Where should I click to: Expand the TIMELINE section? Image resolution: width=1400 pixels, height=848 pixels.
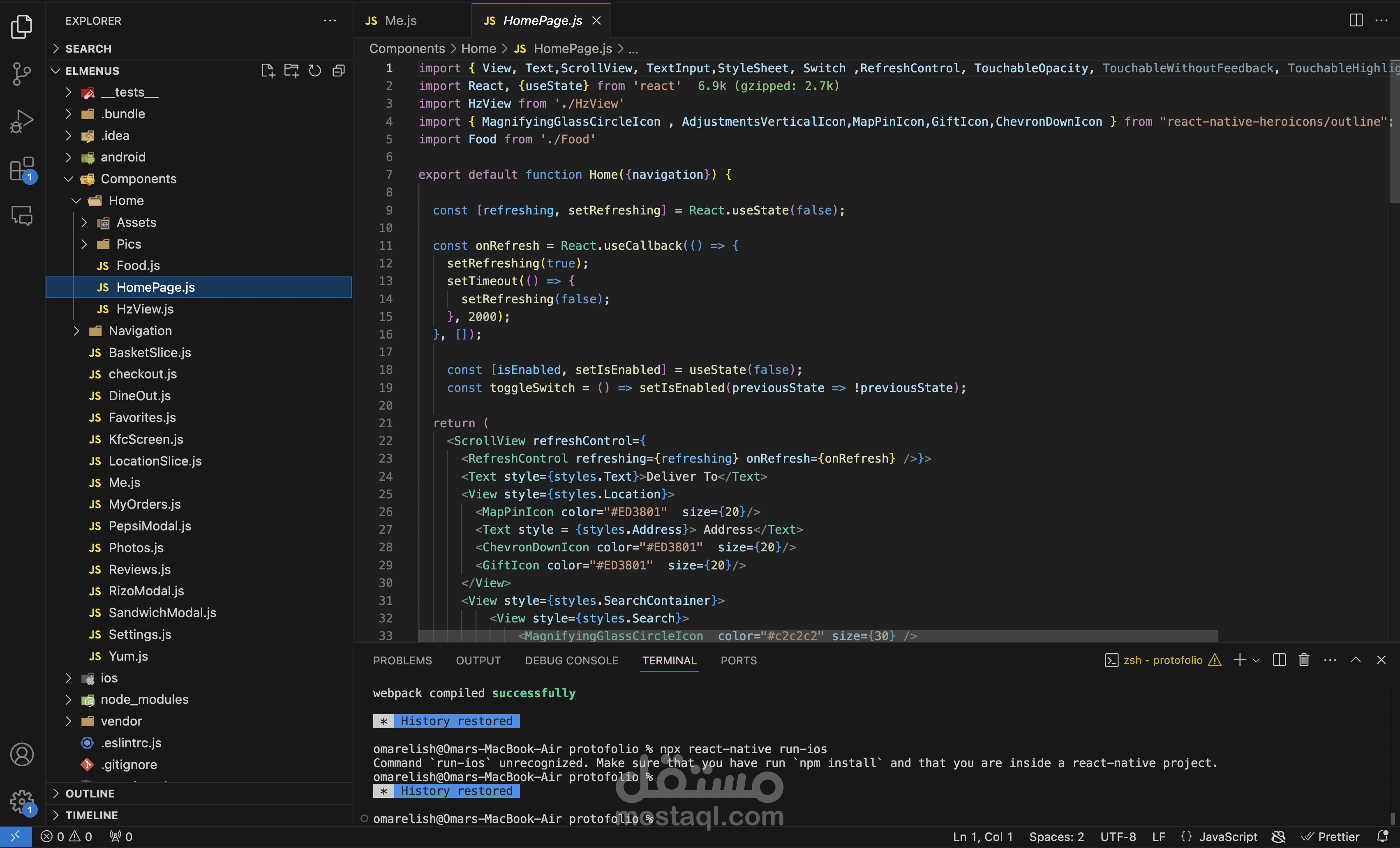click(x=198, y=815)
